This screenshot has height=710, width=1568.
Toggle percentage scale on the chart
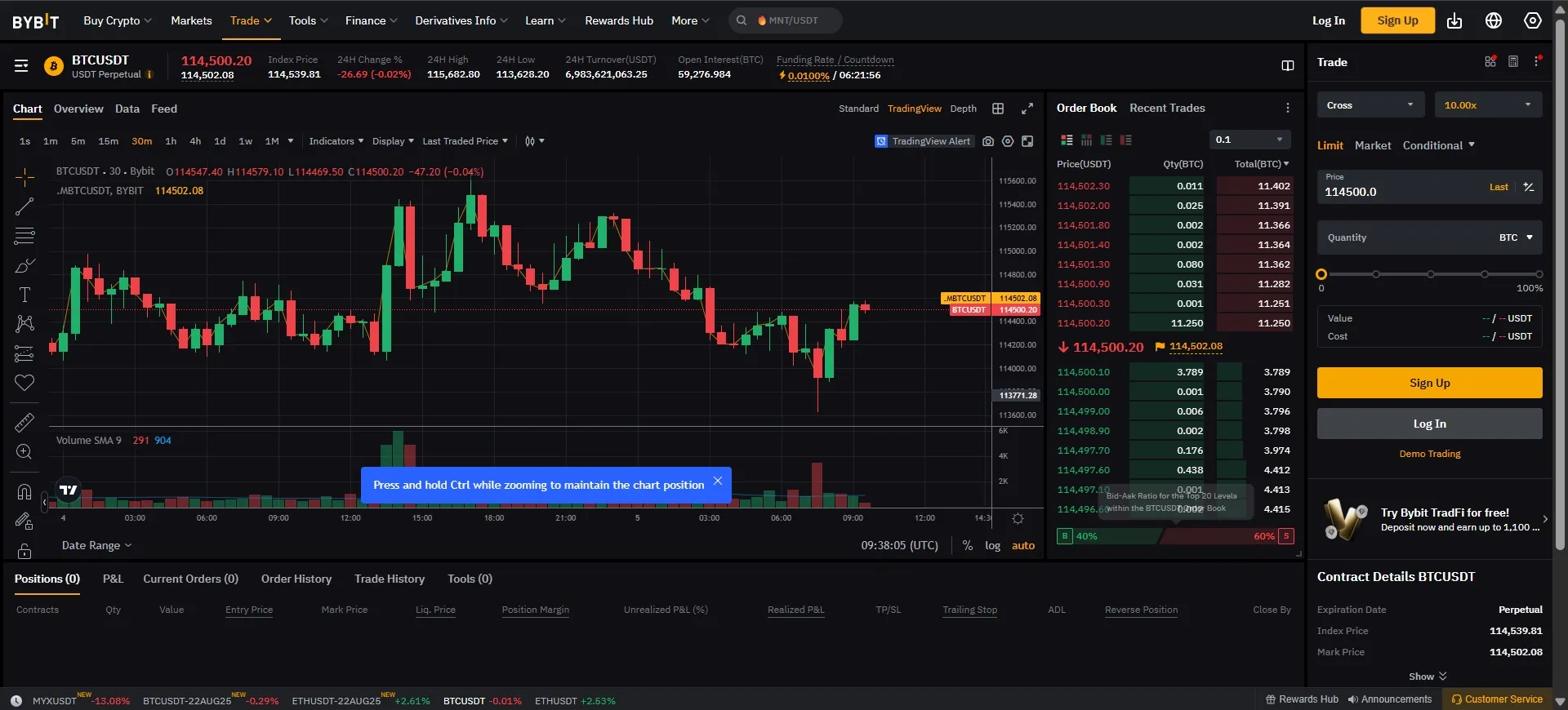click(x=968, y=545)
